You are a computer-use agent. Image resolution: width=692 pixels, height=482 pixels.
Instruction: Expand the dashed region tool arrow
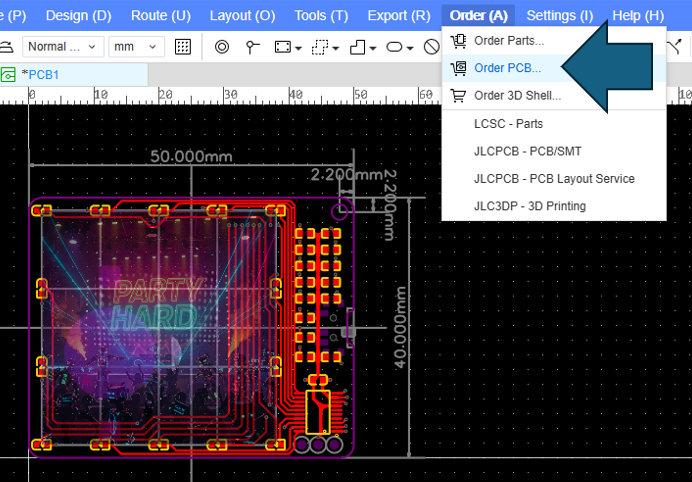pos(335,48)
